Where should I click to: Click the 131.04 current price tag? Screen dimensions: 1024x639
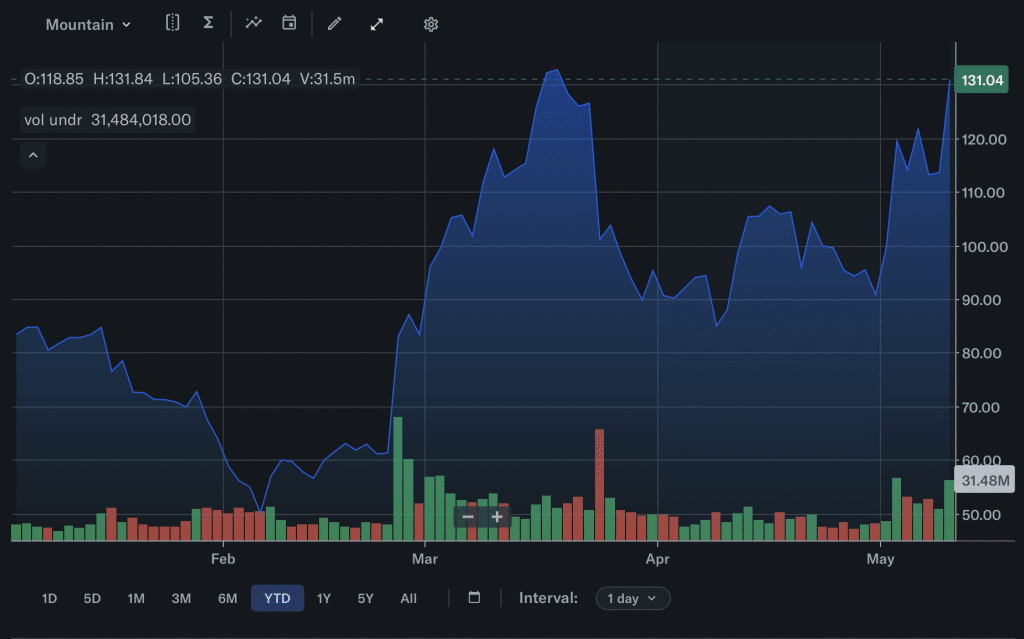982,80
